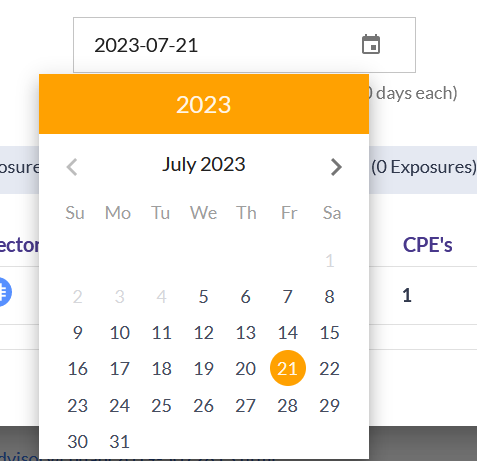Choose July 8 in calendar
Image resolution: width=477 pixels, height=461 pixels.
(x=330, y=296)
